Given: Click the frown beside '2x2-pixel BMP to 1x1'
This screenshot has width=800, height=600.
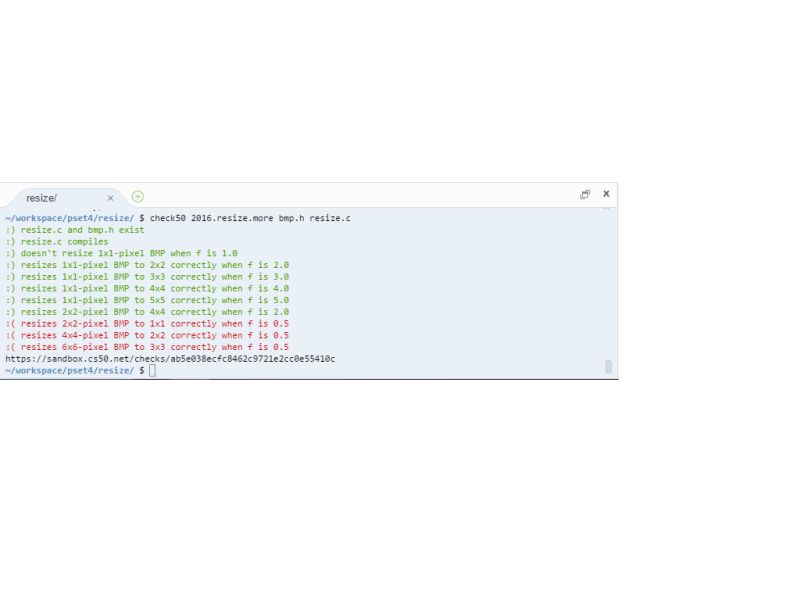Looking at the screenshot, I should pyautogui.click(x=11, y=323).
